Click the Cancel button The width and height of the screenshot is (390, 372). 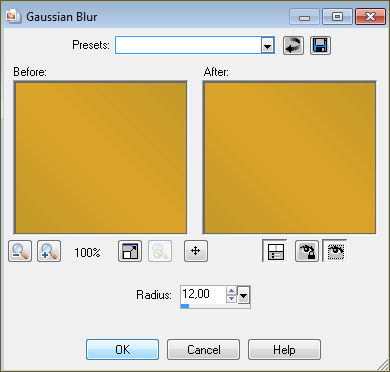click(x=203, y=349)
